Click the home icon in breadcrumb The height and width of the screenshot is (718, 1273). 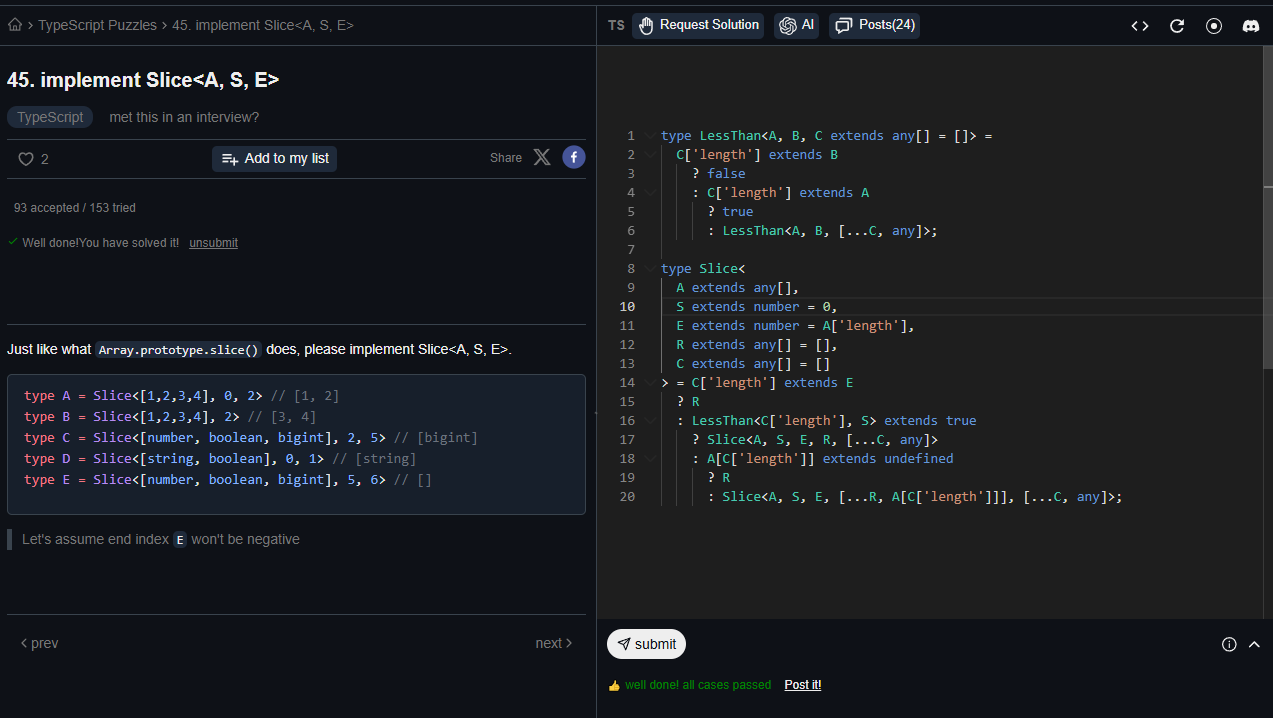pyautogui.click(x=15, y=25)
